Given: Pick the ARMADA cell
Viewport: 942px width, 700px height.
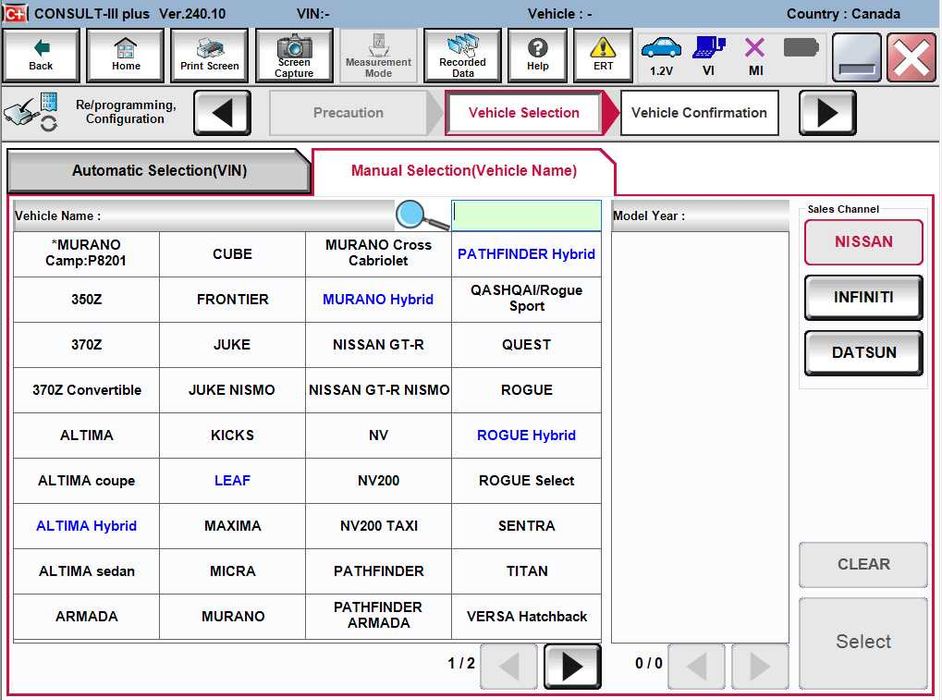Looking at the screenshot, I should coord(87,616).
